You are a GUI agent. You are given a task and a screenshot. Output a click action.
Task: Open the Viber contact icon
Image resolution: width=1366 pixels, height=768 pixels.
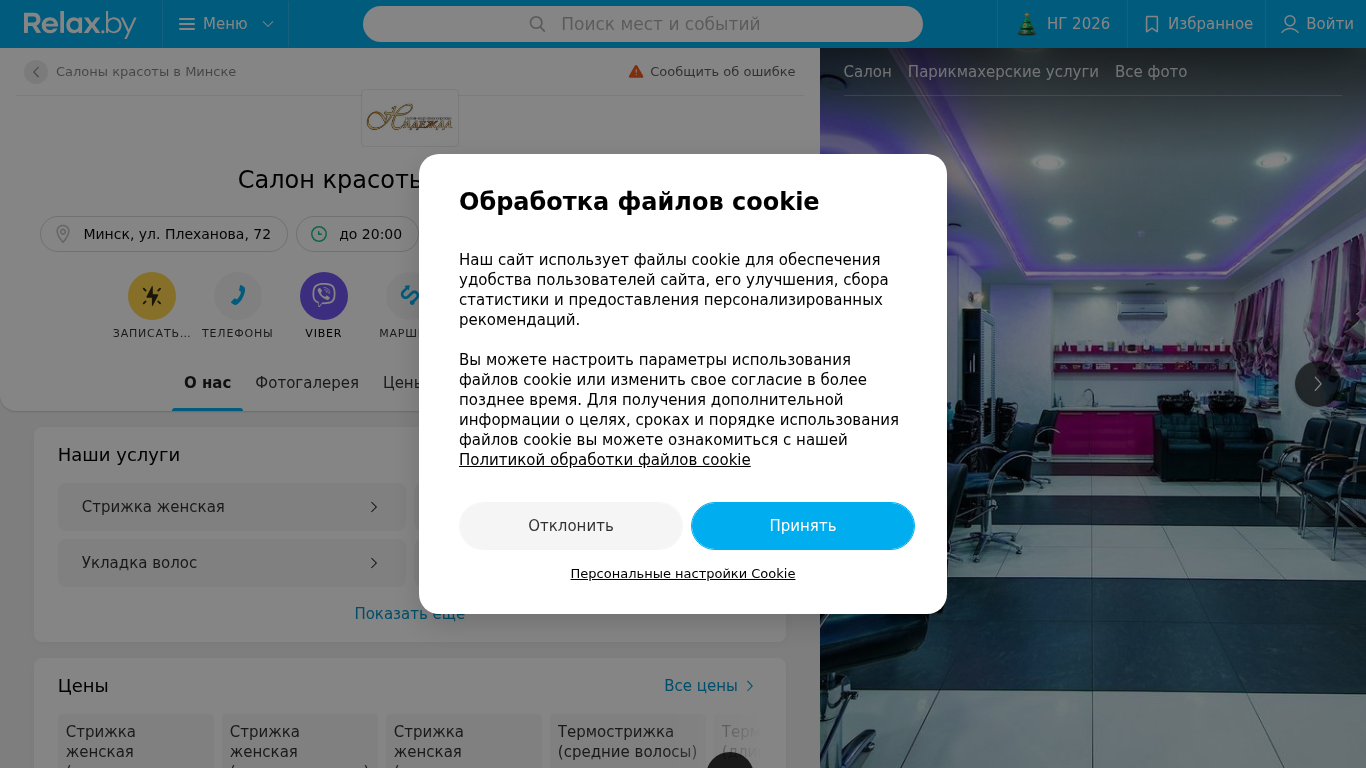(x=324, y=296)
